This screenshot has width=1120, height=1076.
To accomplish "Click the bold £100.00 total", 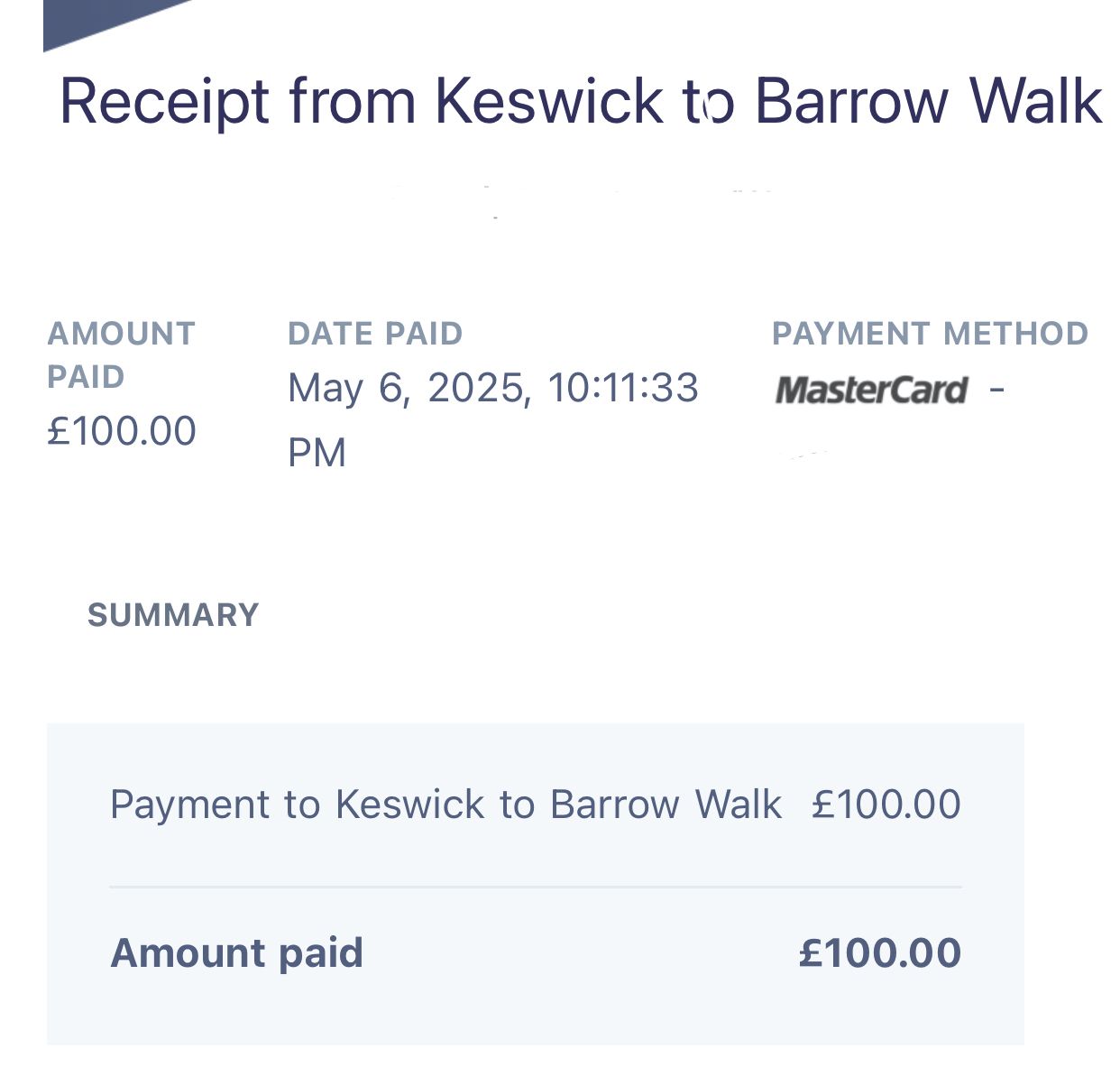I will click(x=880, y=953).
